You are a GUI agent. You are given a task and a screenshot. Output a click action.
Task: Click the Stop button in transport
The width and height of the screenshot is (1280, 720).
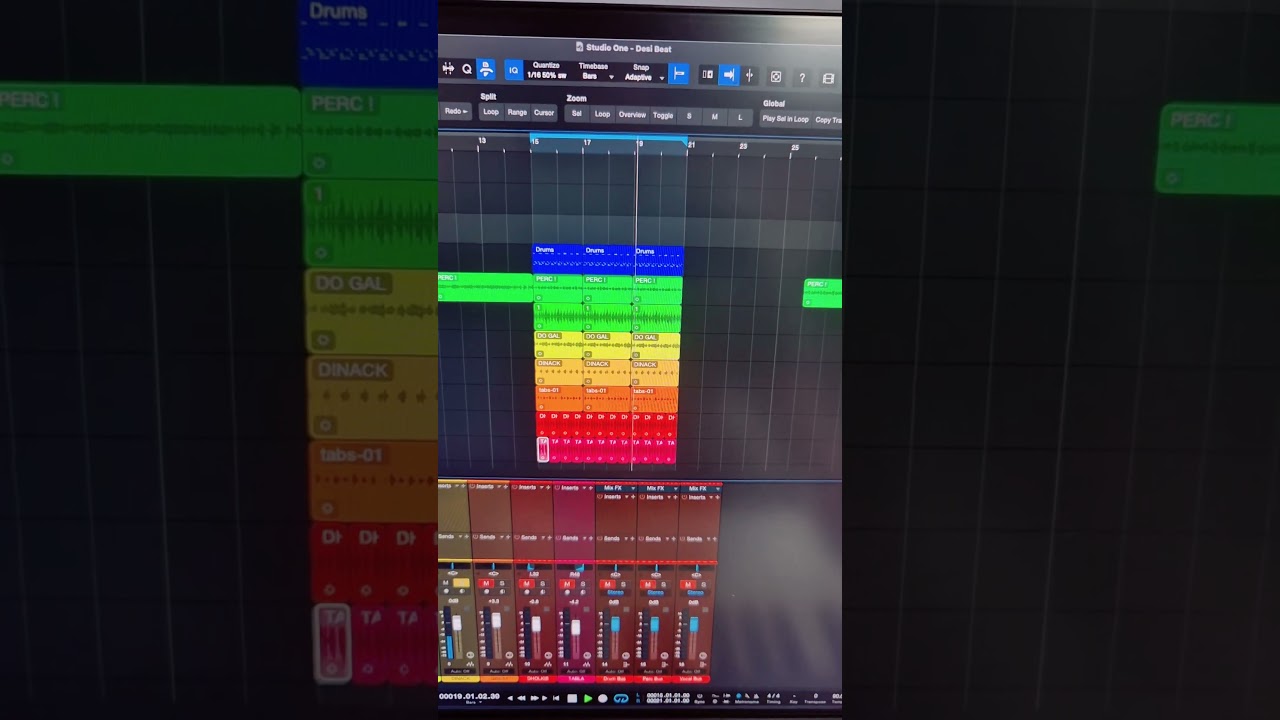pyautogui.click(x=572, y=698)
